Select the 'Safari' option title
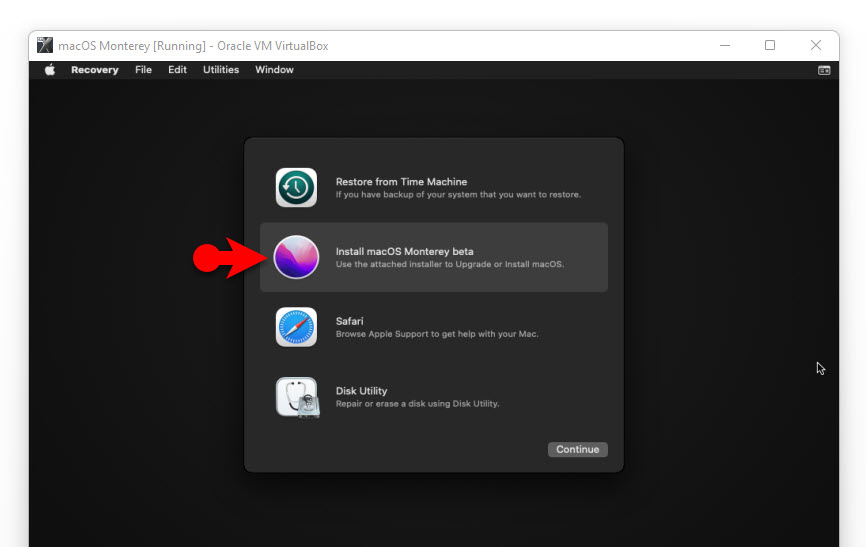 350,321
